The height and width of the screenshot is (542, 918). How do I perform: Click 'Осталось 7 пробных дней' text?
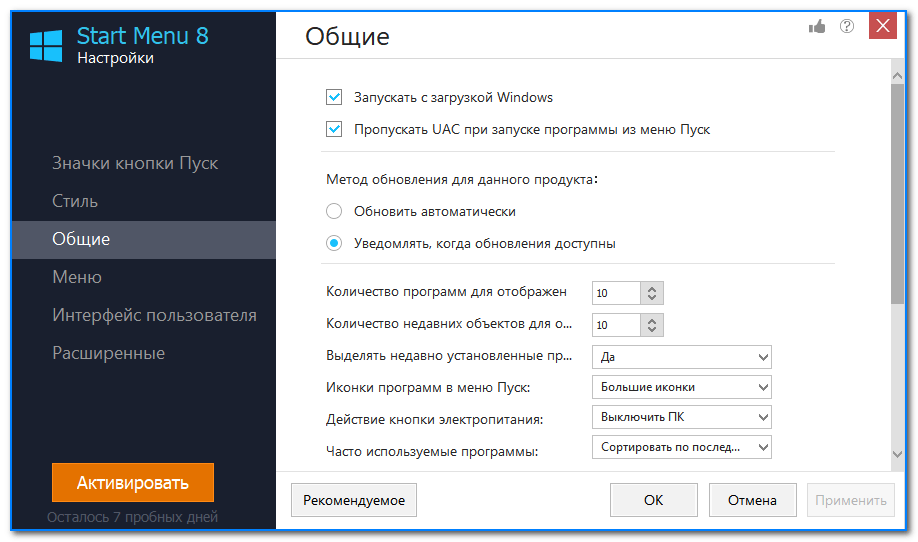132,517
